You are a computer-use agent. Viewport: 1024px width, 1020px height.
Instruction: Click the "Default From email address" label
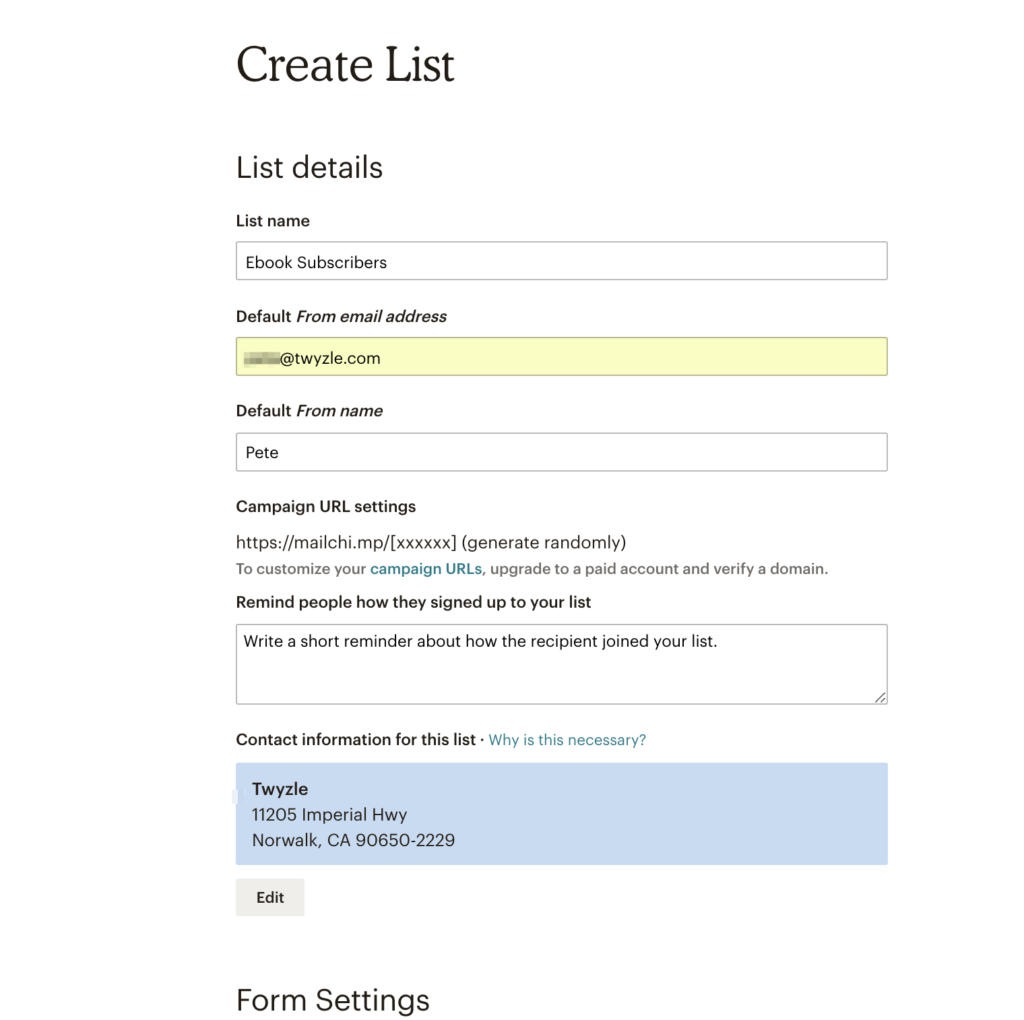pyautogui.click(x=341, y=316)
